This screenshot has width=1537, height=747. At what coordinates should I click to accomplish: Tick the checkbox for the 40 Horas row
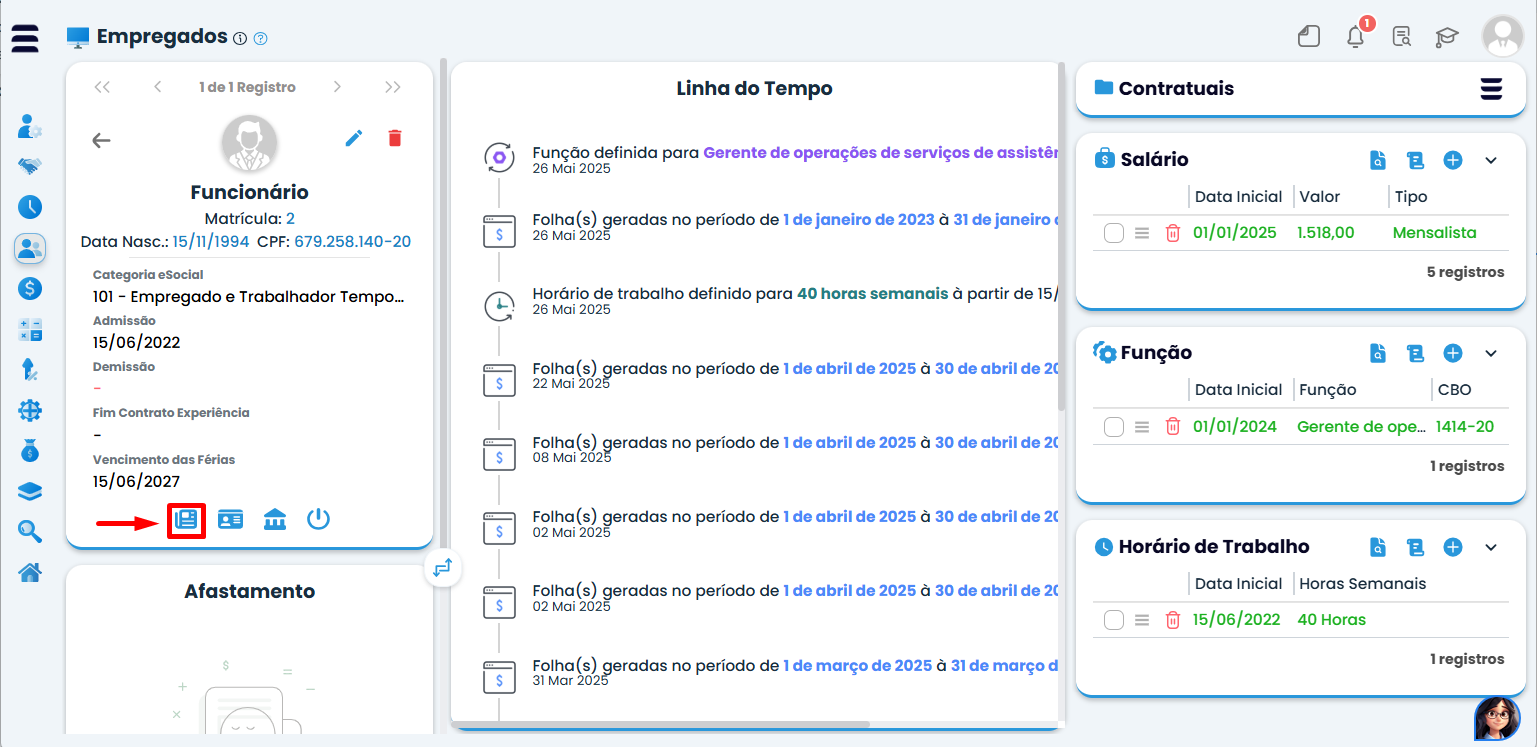click(x=1114, y=620)
